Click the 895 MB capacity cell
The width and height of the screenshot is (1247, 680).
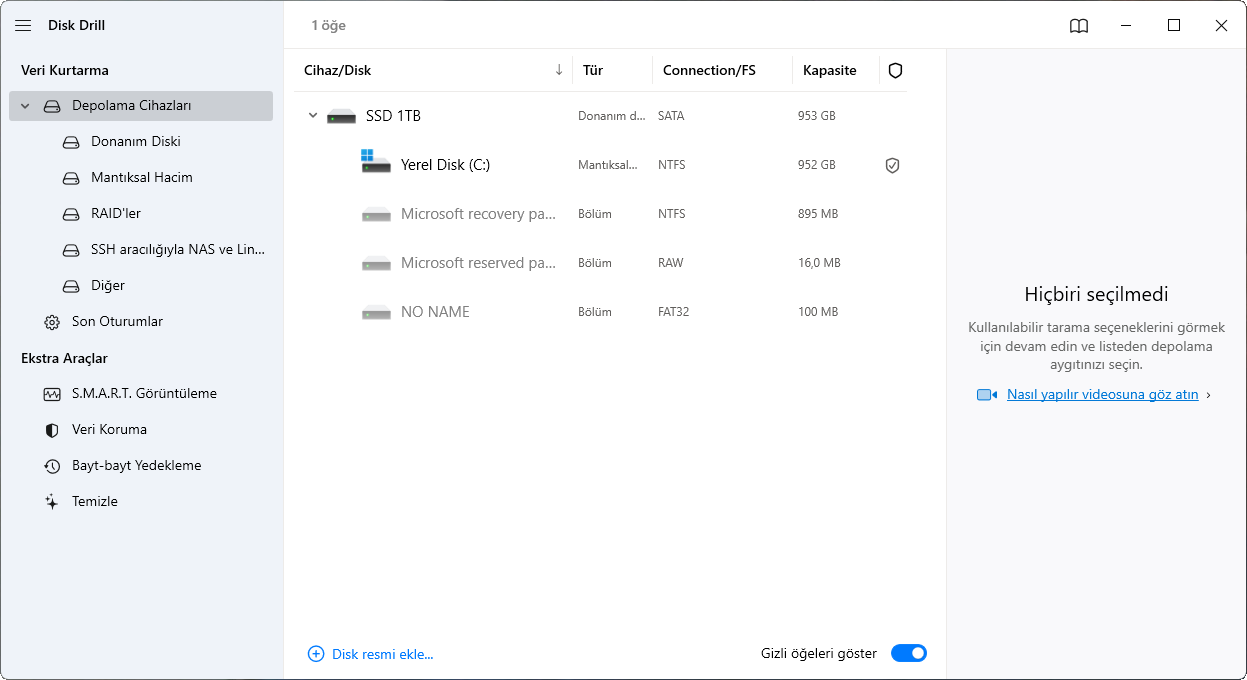pos(818,214)
